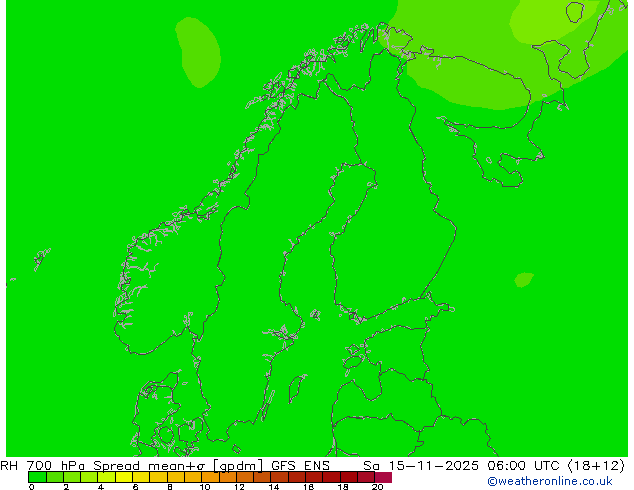Screen dimensions: 634x490
Task: Click the date "Sa 15-11-2025"
Action: pyautogui.click(x=421, y=465)
